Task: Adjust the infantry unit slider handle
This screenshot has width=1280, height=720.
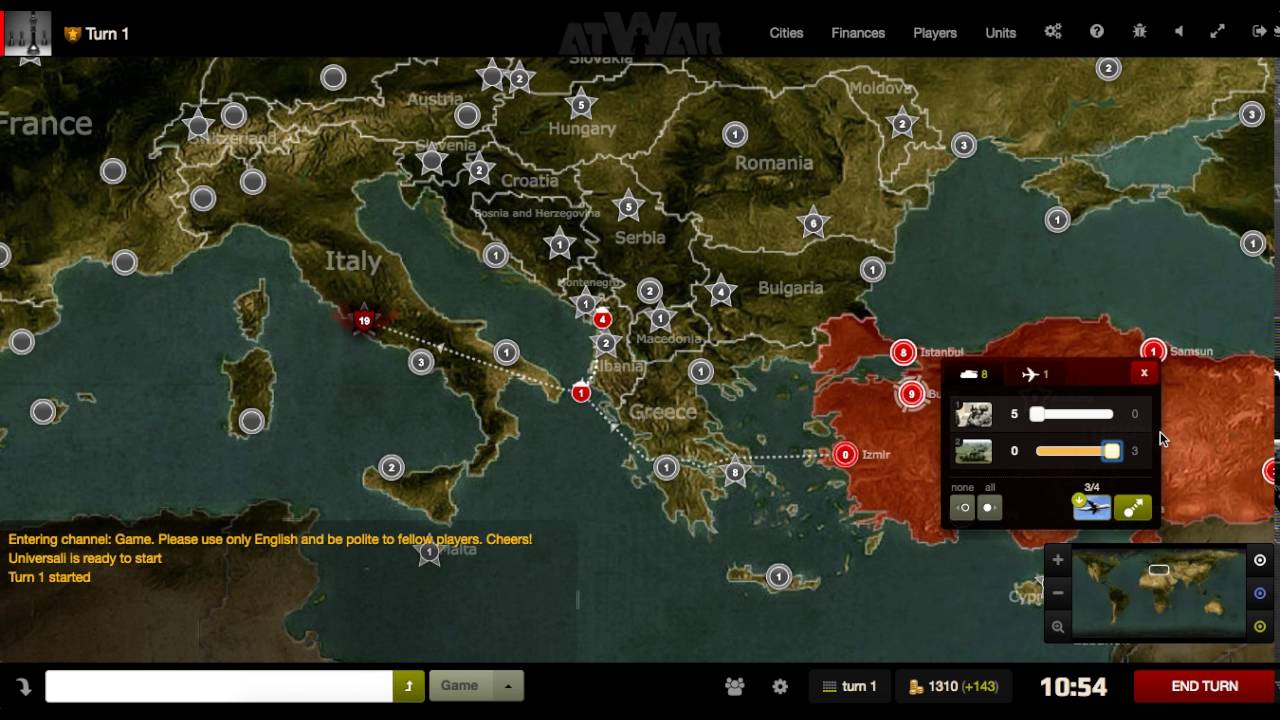Action: [1038, 414]
